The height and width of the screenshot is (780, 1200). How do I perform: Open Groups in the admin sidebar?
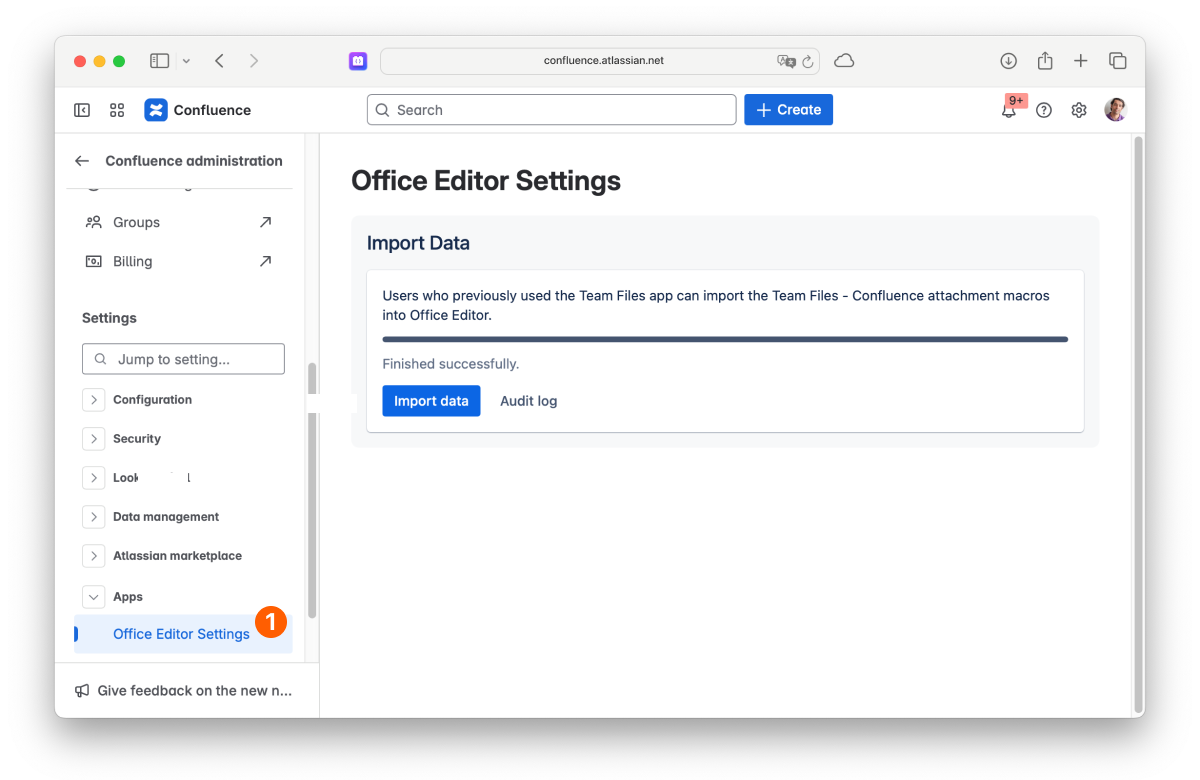click(183, 222)
